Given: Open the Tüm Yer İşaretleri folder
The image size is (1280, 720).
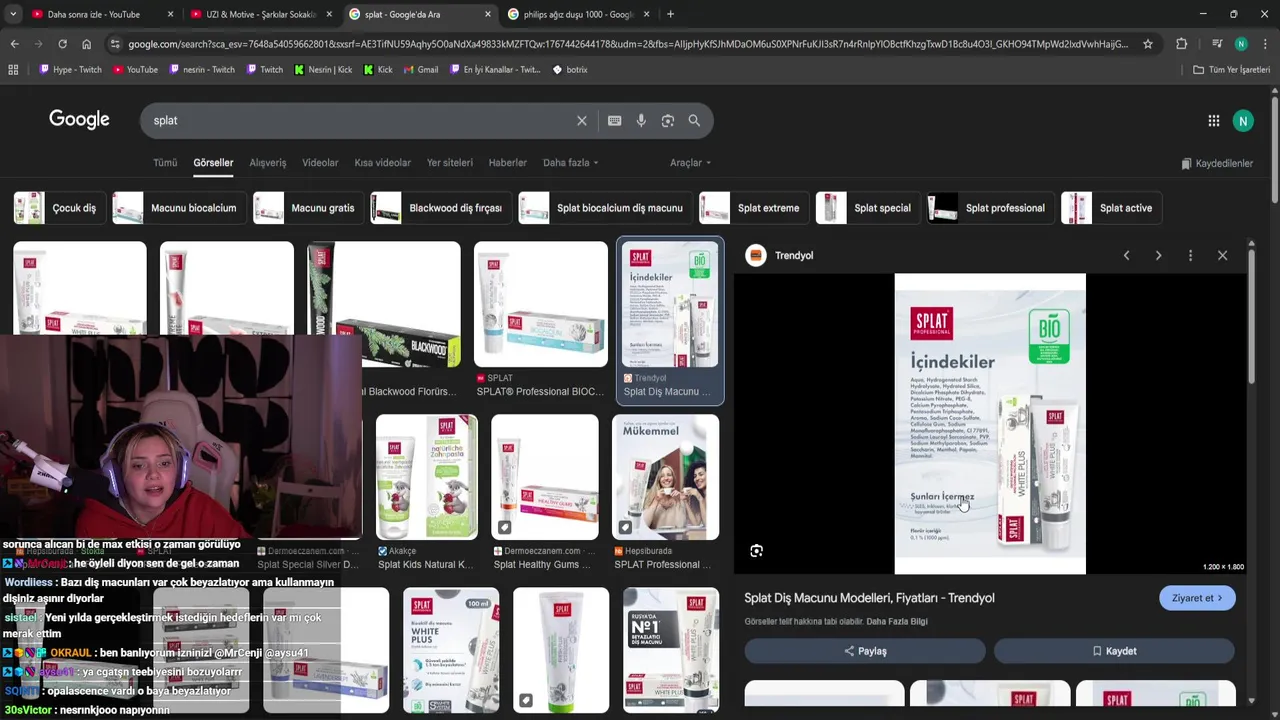Looking at the screenshot, I should 1231,70.
